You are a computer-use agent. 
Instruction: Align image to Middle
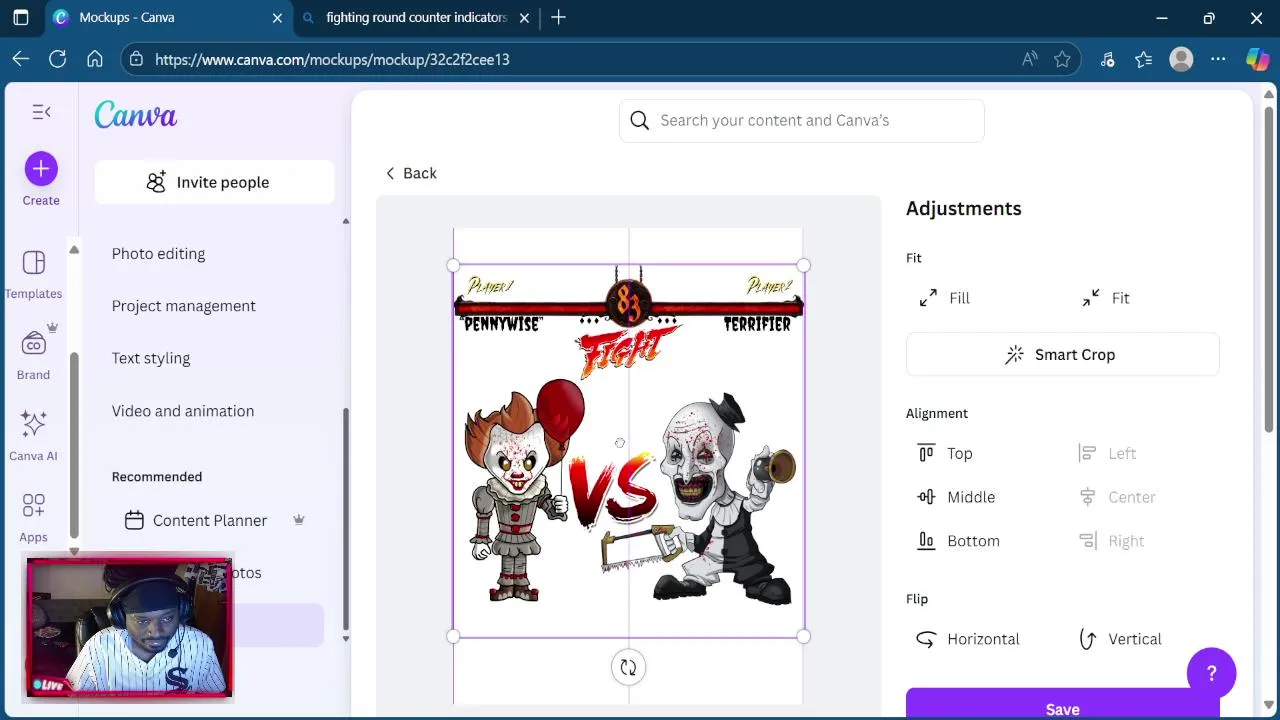(956, 497)
